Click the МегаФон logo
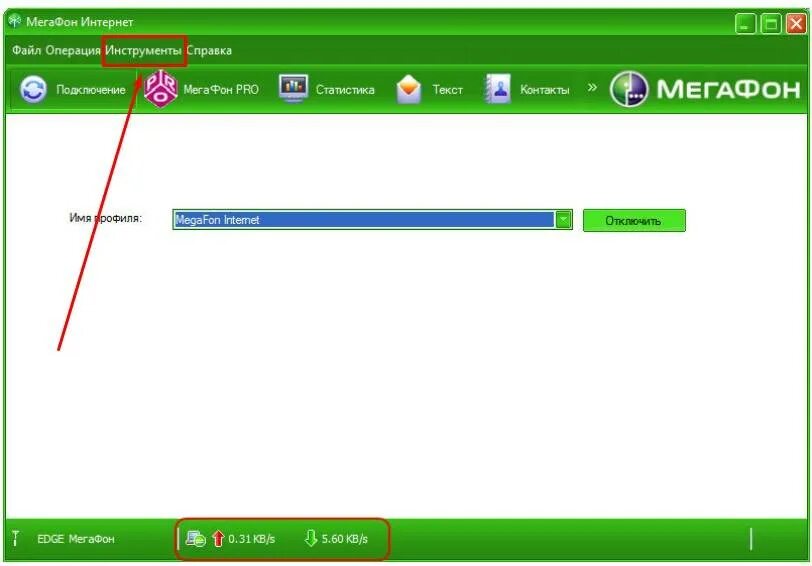The width and height of the screenshot is (812, 566). (705, 89)
